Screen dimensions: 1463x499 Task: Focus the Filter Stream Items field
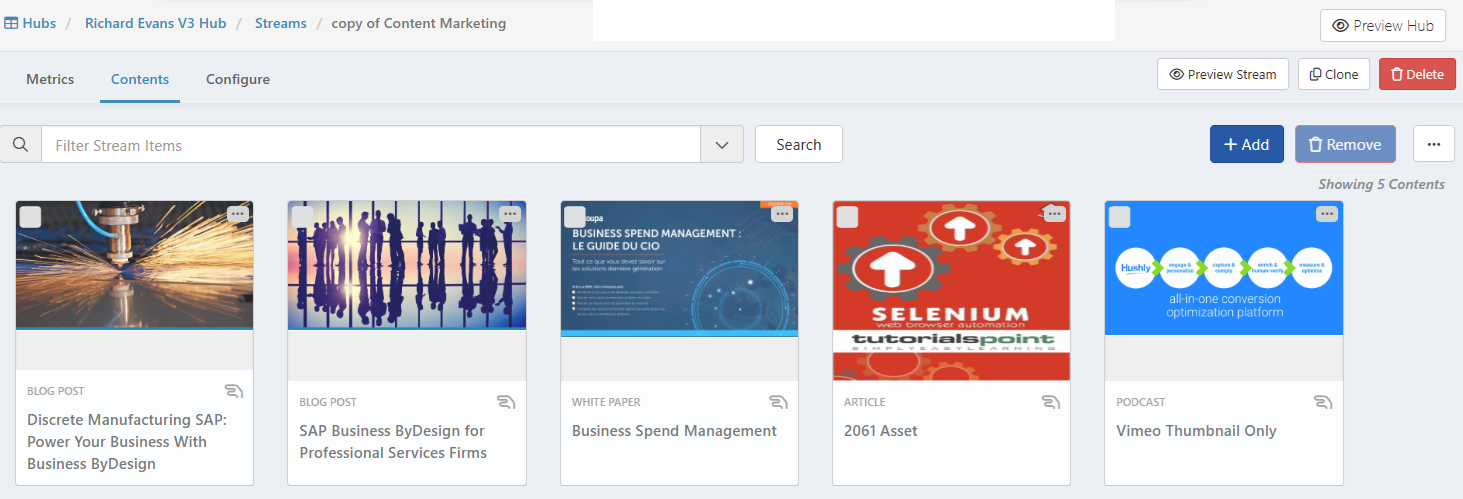[371, 145]
